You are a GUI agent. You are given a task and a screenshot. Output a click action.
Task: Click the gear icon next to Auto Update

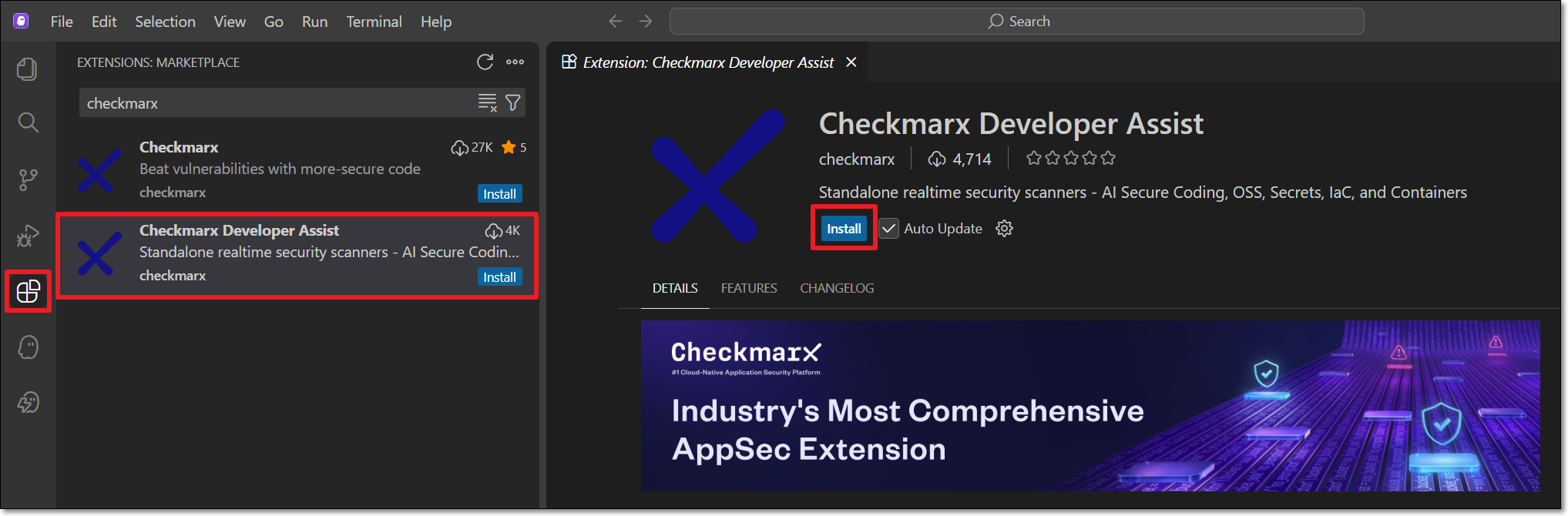tap(1004, 229)
